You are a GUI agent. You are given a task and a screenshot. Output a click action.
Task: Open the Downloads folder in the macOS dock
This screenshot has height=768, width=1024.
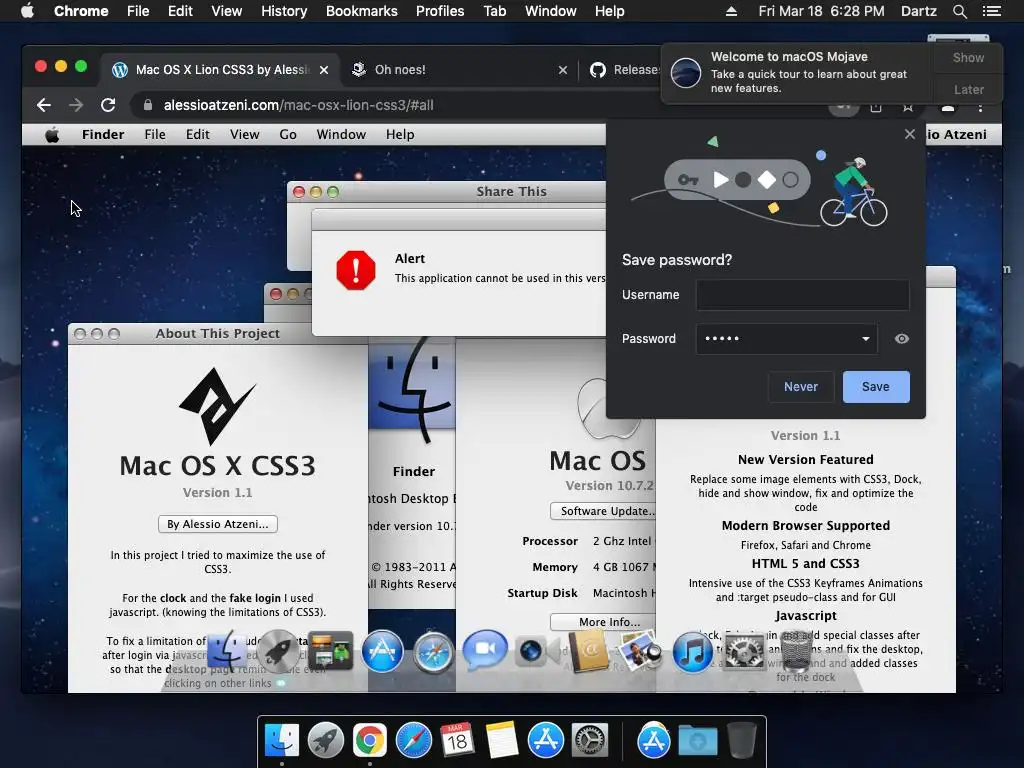pyautogui.click(x=697, y=741)
